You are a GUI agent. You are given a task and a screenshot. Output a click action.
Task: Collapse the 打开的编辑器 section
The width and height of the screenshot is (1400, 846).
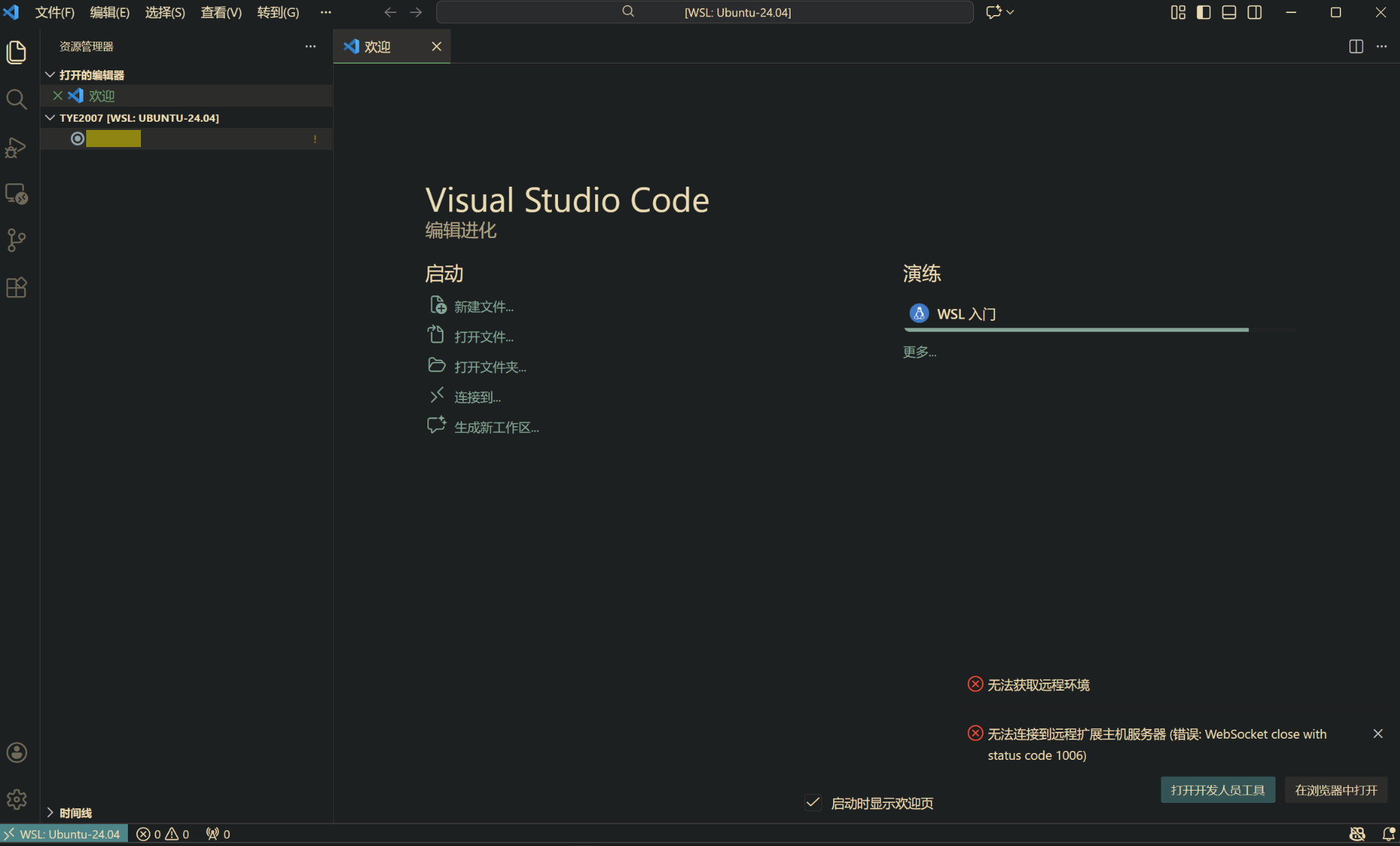(50, 75)
